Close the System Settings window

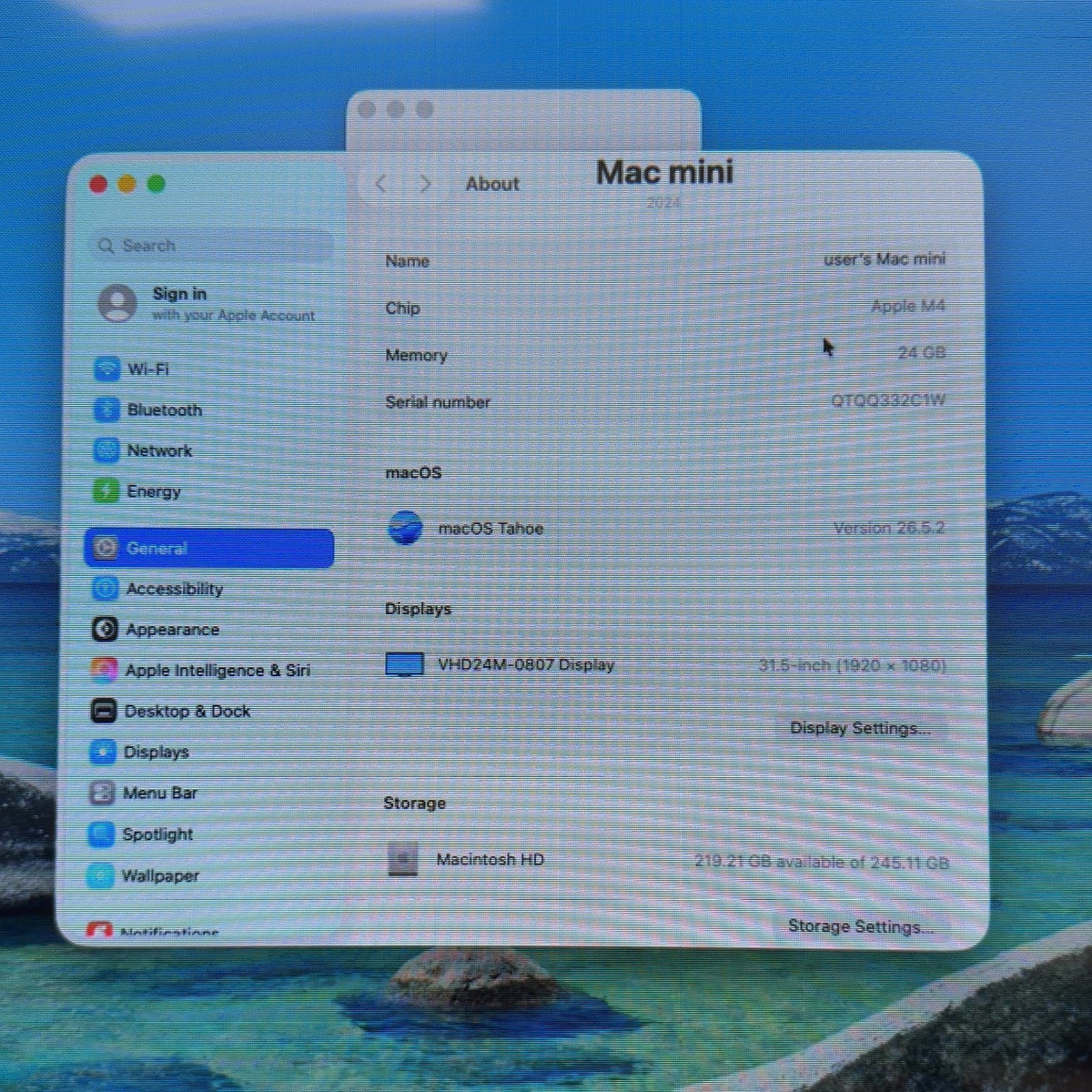98,184
